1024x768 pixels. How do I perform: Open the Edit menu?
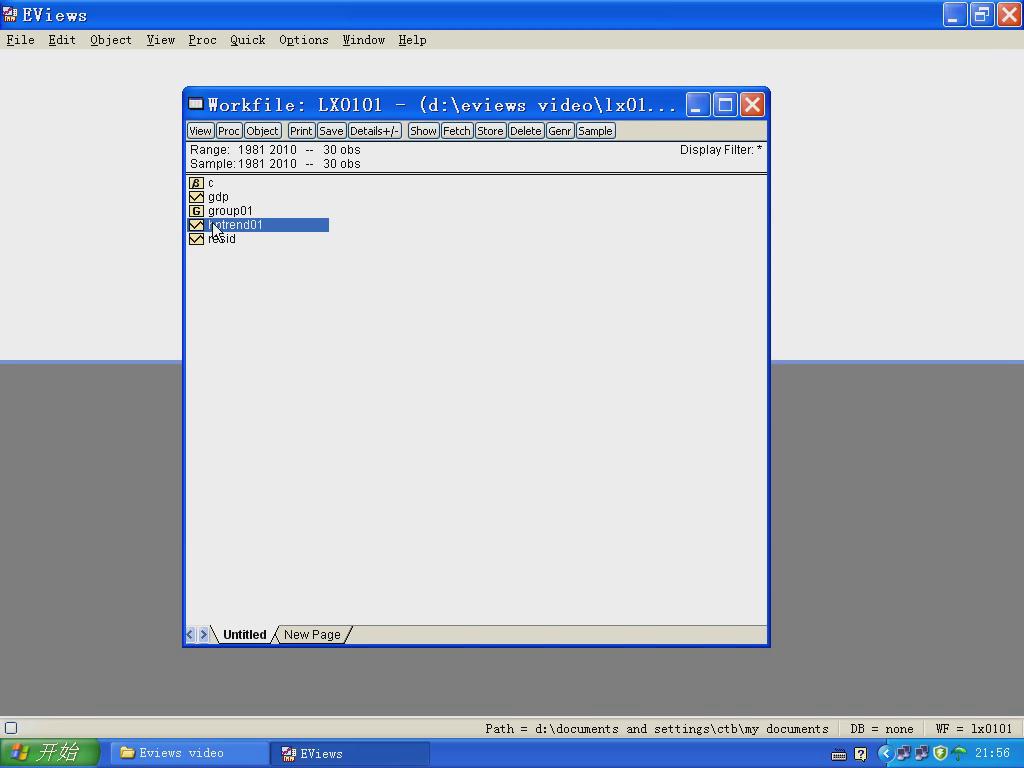[62, 40]
